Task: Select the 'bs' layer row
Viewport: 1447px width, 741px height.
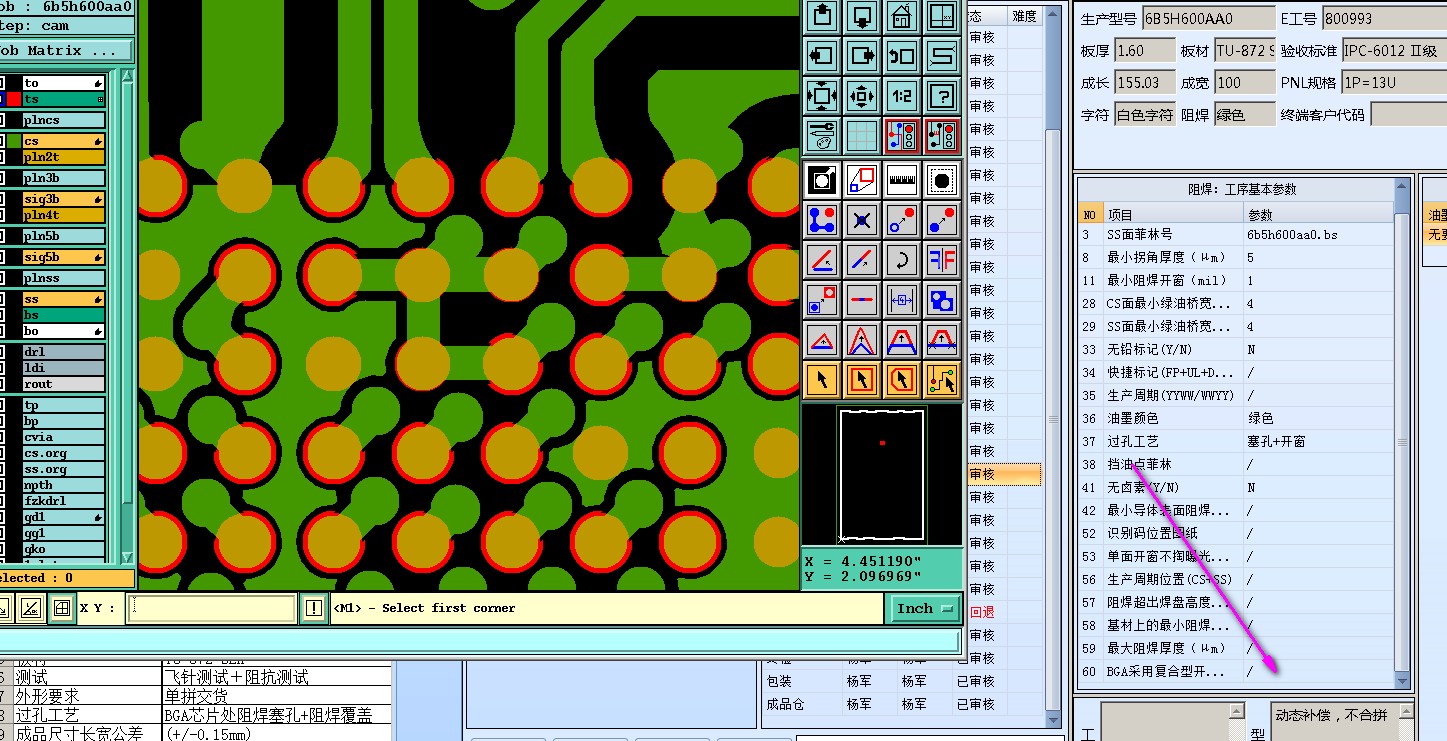Action: 64,315
